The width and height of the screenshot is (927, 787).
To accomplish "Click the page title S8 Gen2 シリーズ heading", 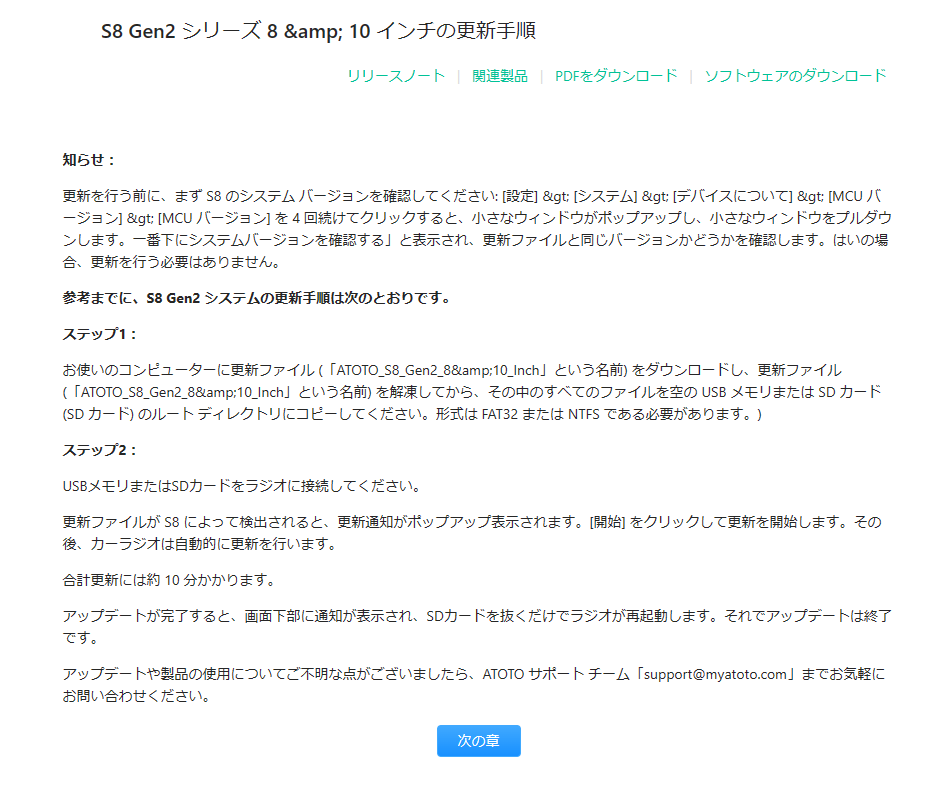I will point(318,31).
